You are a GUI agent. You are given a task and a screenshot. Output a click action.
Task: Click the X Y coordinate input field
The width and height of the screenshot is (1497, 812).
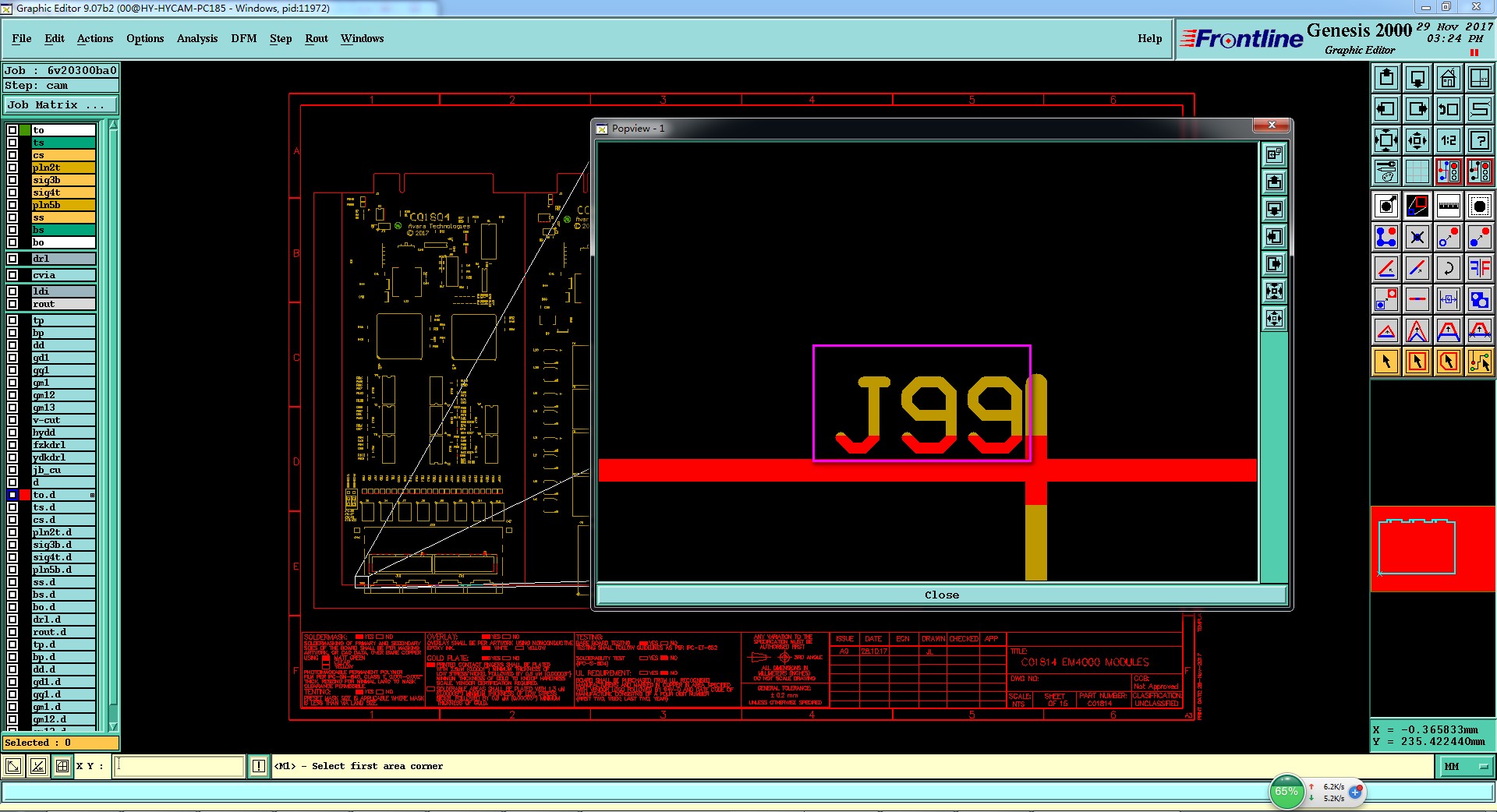(x=179, y=766)
